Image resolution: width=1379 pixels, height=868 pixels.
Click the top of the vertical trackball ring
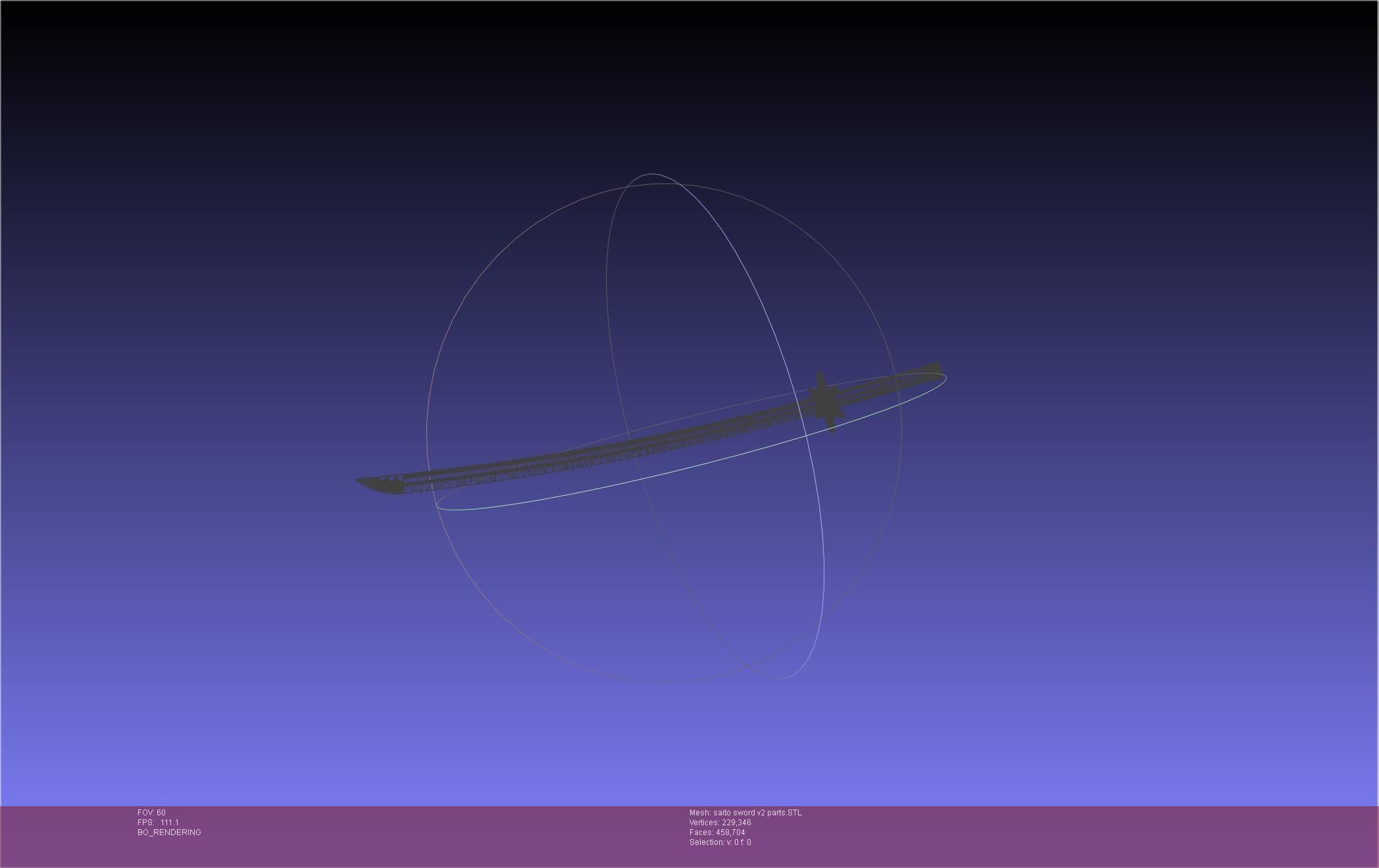pos(652,174)
